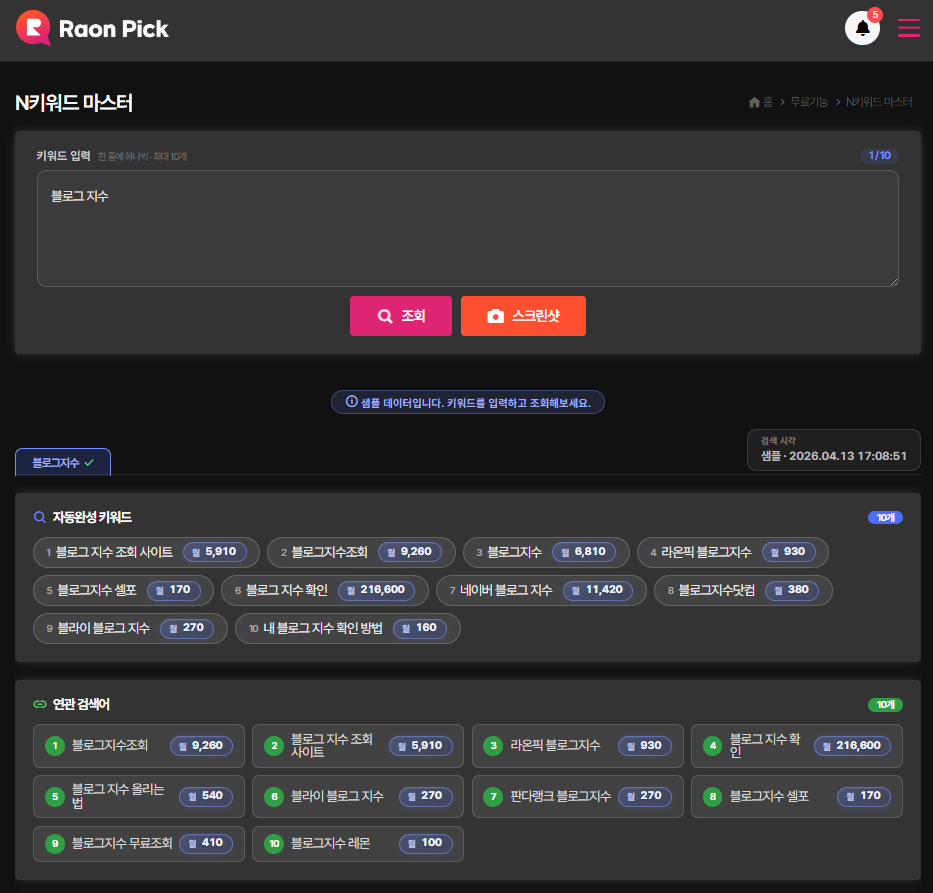This screenshot has height=893, width=933.
Task: Click the green number 1 badge for 블로그지수조회
Action: pyautogui.click(x=54, y=745)
